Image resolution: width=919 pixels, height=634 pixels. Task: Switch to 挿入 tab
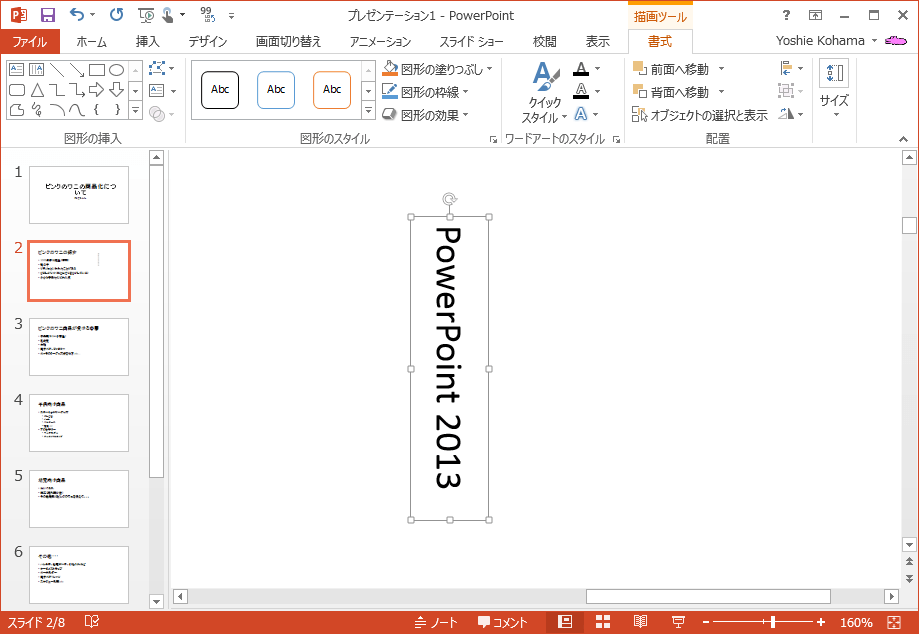pos(147,42)
